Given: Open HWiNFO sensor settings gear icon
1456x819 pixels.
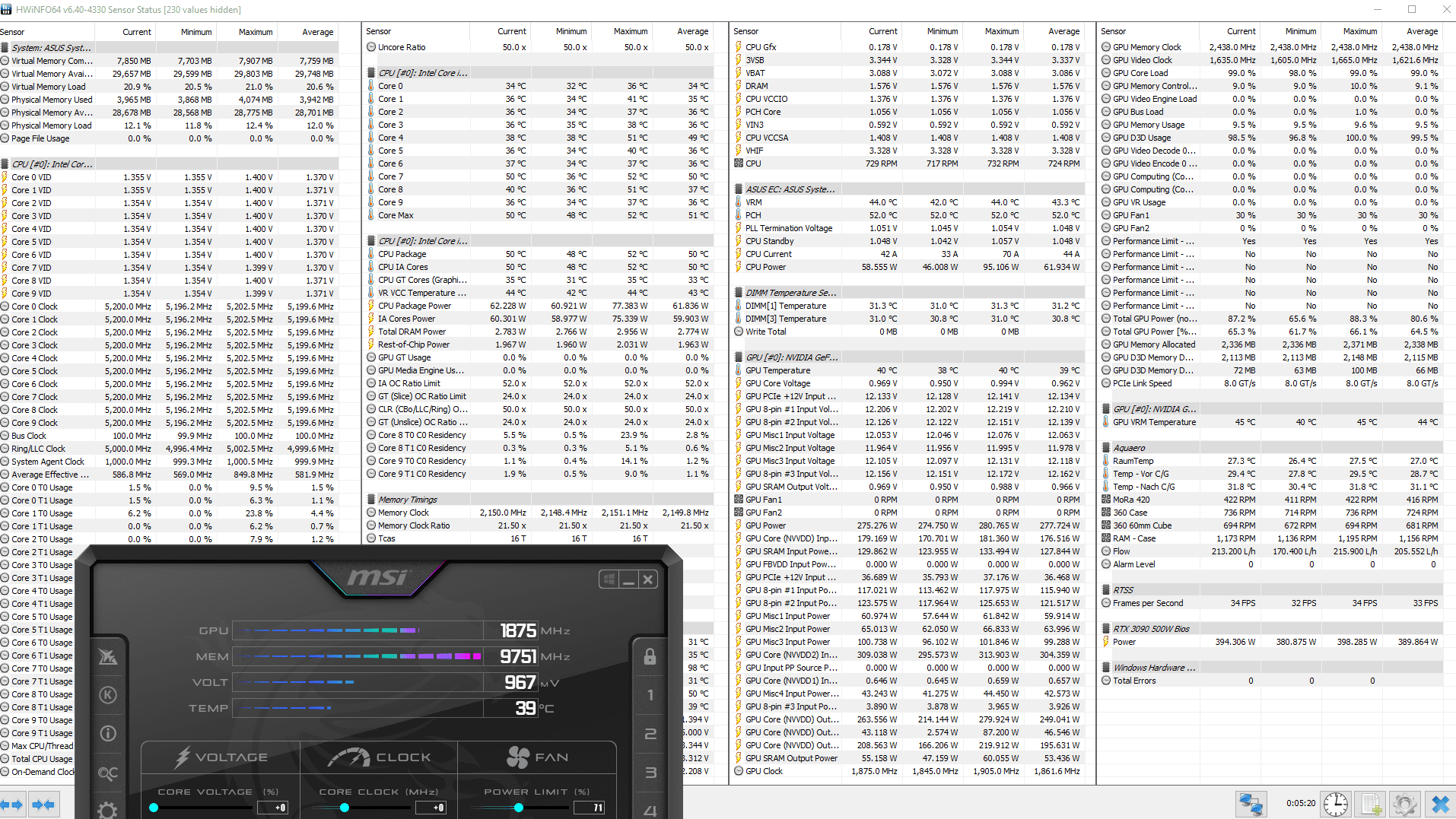Looking at the screenshot, I should tap(1405, 804).
